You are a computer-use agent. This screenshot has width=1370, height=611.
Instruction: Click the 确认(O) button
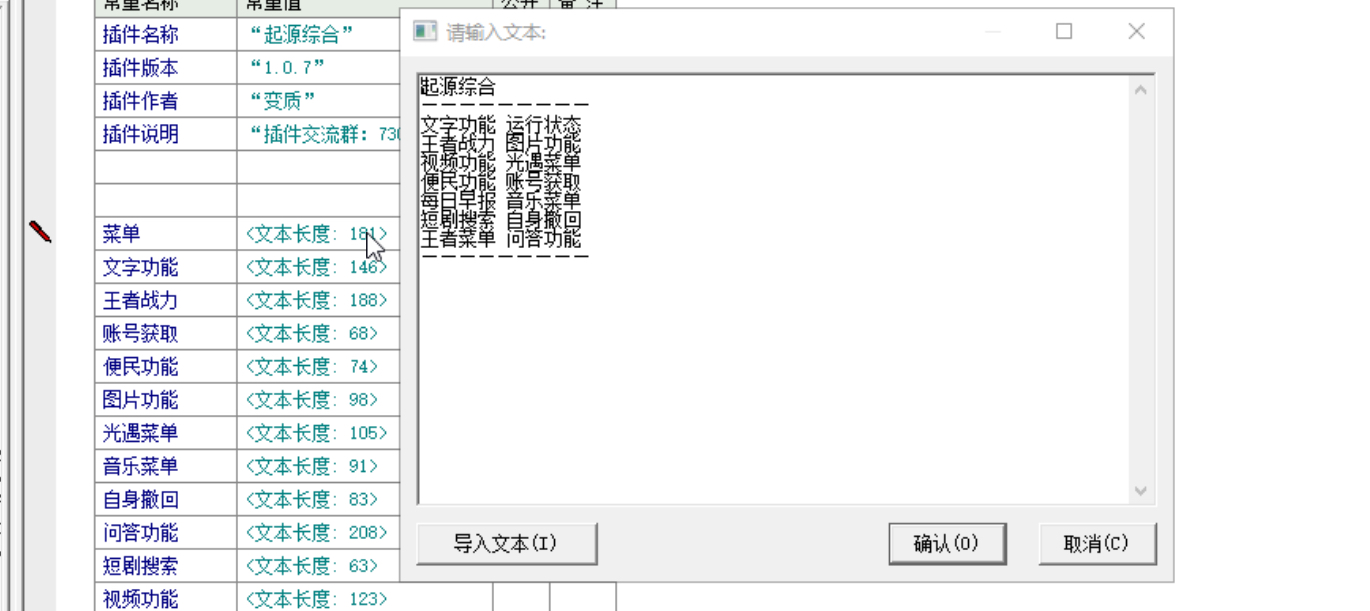(x=946, y=544)
